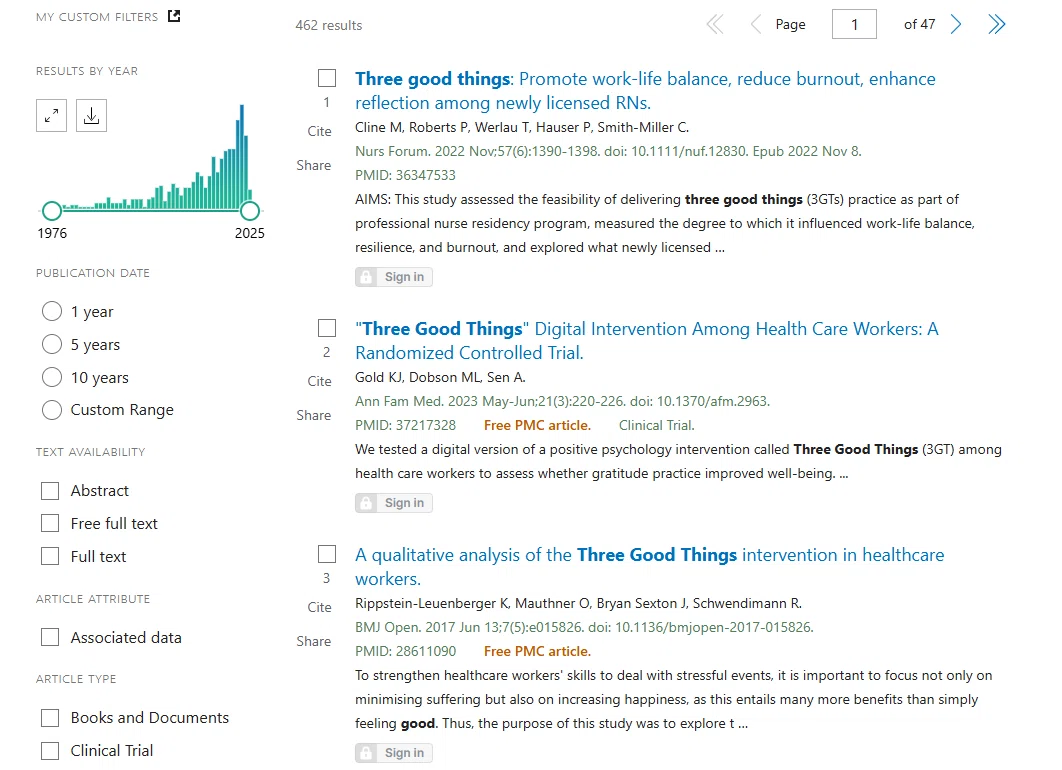The width and height of the screenshot is (1062, 770).
Task: Select result 3 checkbox
Action: click(327, 555)
